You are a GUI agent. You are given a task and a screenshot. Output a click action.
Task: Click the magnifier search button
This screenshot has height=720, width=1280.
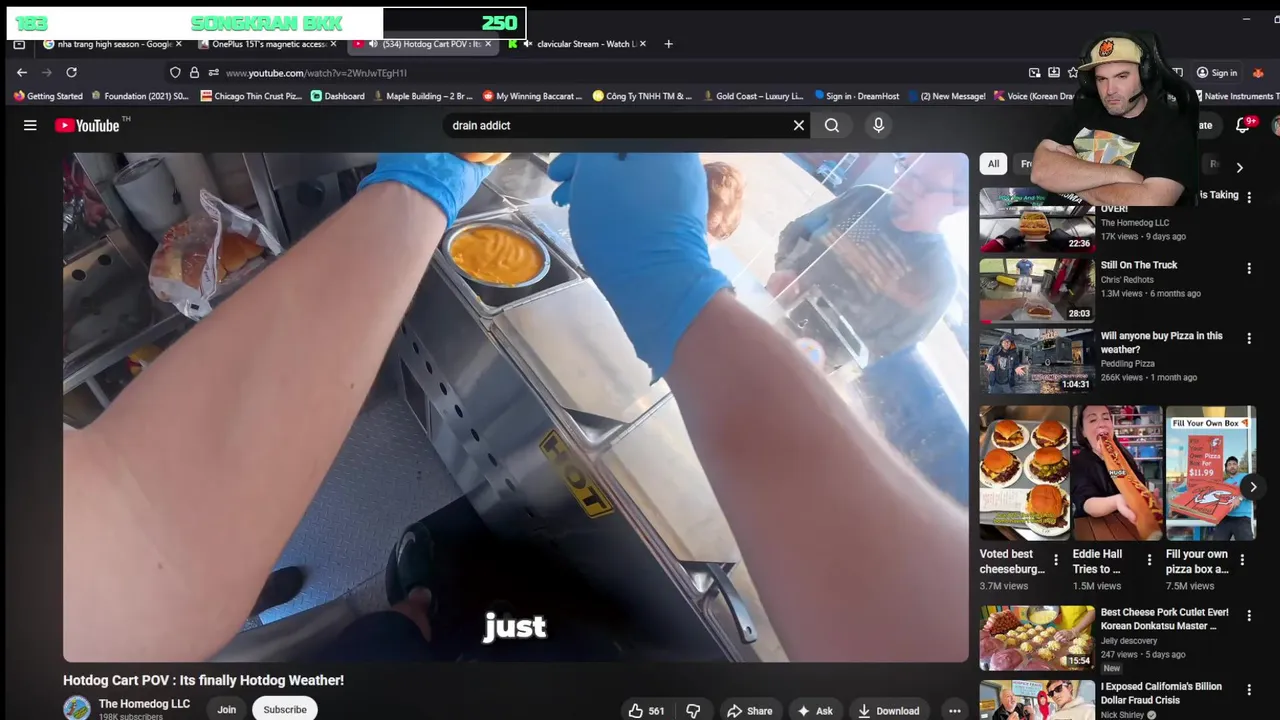pos(832,125)
